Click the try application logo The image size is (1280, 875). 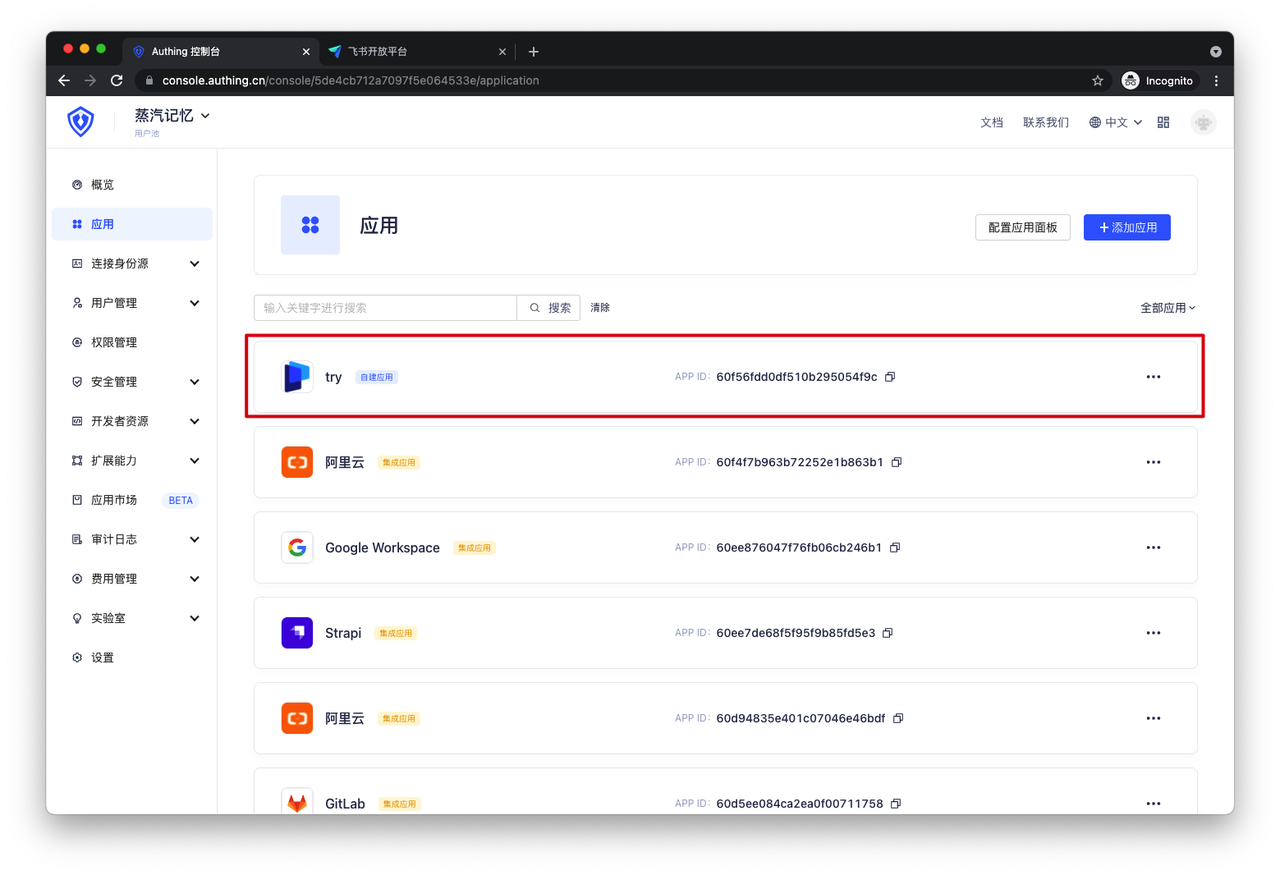[297, 377]
